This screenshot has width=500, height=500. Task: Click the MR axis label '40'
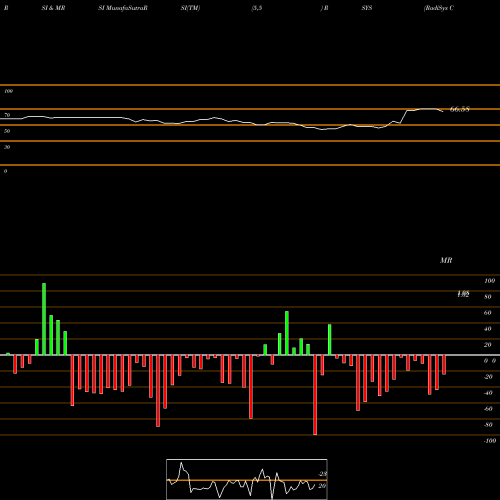pyautogui.click(x=488, y=329)
